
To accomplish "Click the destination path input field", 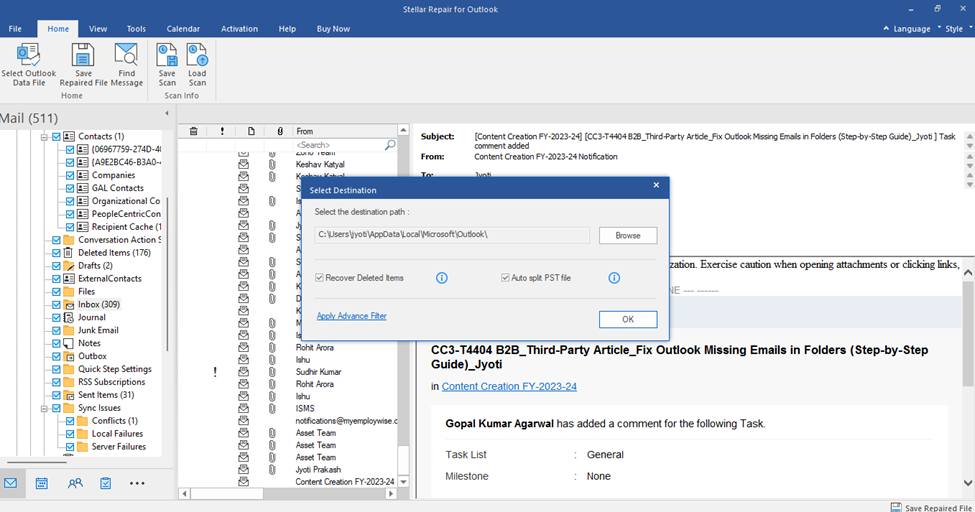I will (452, 235).
